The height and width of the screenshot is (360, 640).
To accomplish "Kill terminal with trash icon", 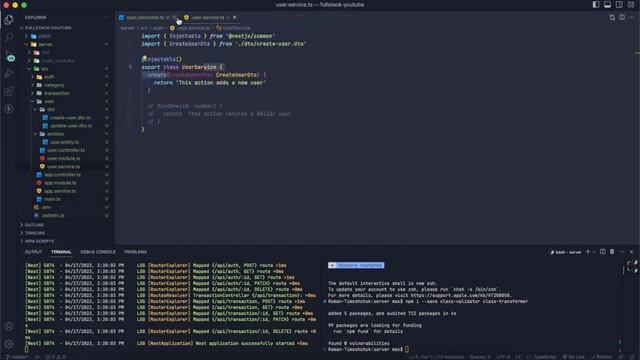I will (612, 252).
